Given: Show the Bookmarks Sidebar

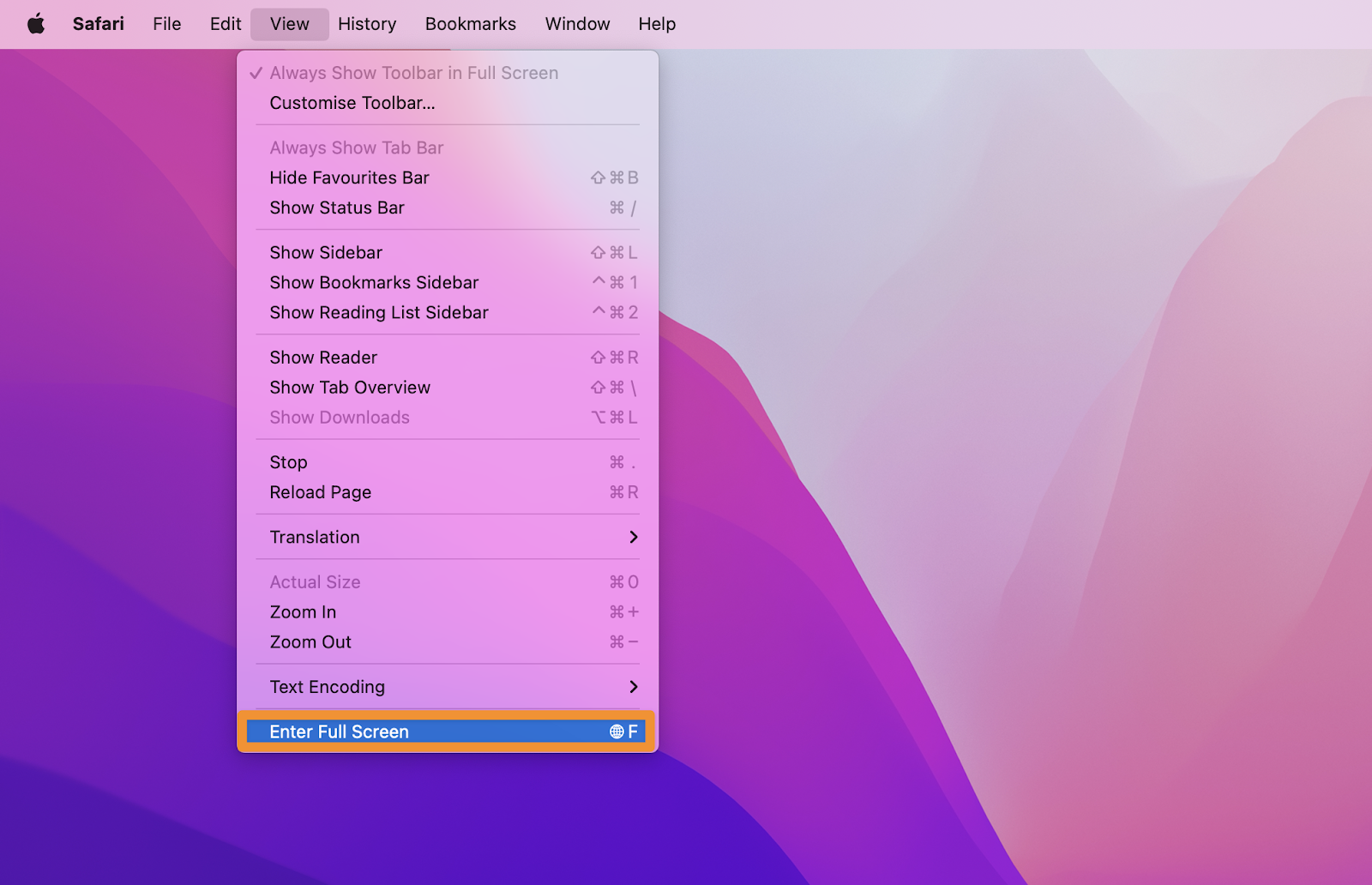Looking at the screenshot, I should 373,282.
